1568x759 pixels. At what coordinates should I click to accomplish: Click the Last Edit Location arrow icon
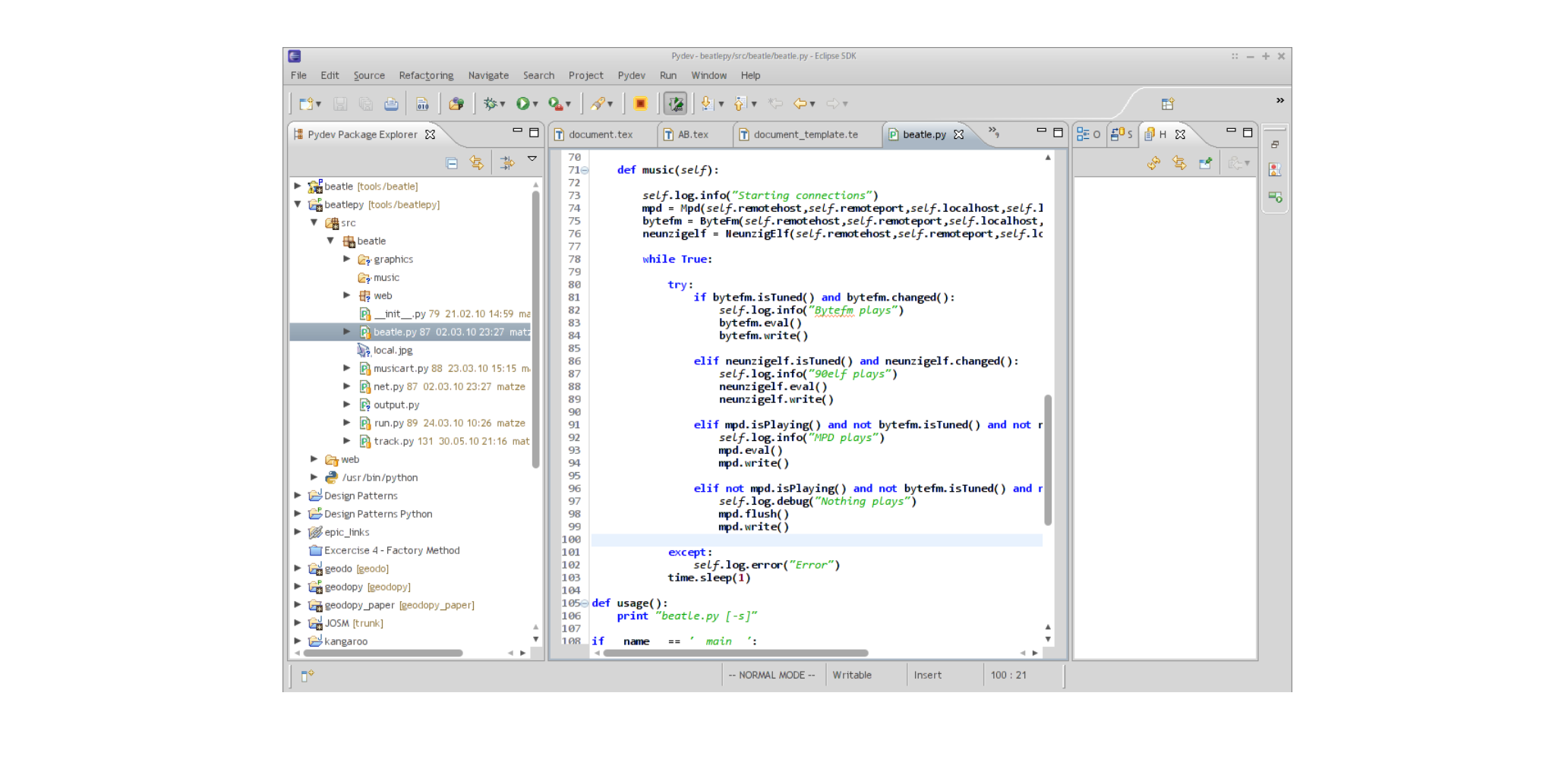775,103
